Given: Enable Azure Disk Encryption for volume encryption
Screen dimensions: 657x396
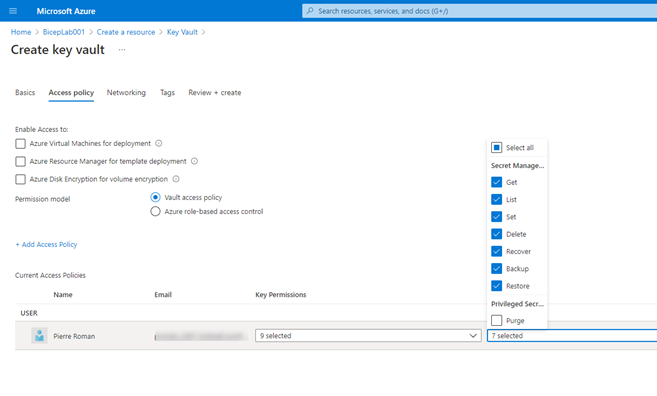Looking at the screenshot, I should pos(21,179).
